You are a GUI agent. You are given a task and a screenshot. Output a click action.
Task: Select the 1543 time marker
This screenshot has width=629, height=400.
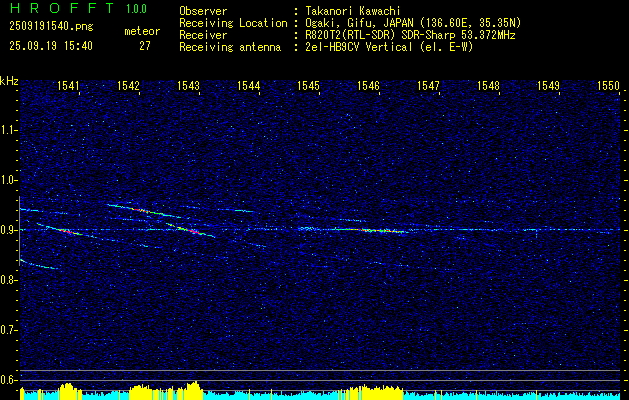click(188, 87)
